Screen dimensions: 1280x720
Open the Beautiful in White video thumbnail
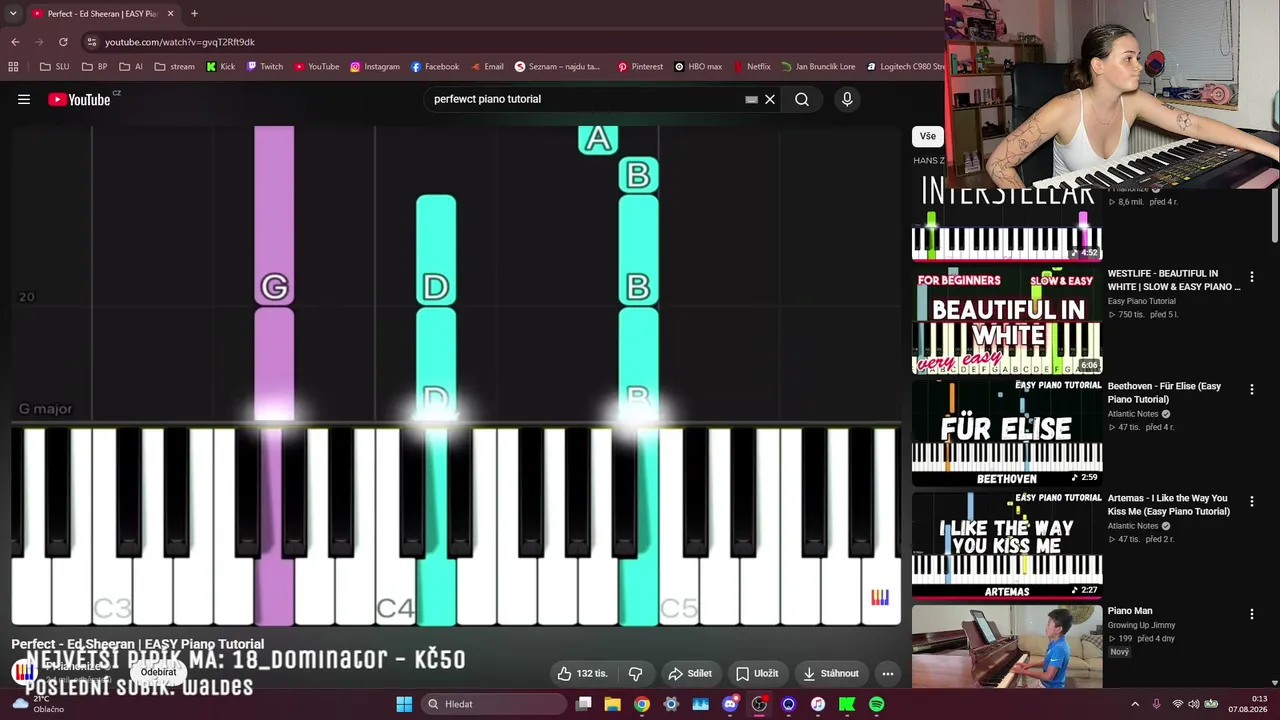[1007, 320]
